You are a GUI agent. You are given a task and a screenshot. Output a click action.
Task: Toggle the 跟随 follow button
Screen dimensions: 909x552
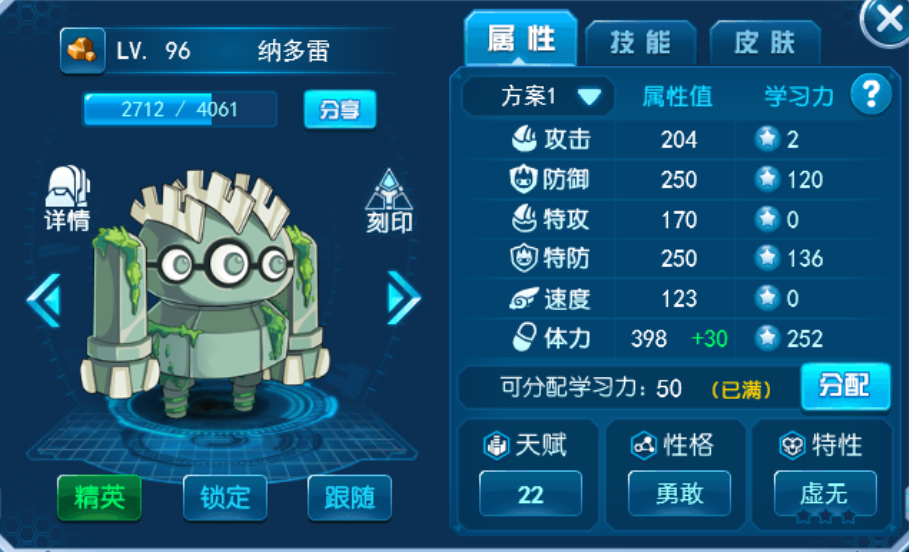[350, 497]
